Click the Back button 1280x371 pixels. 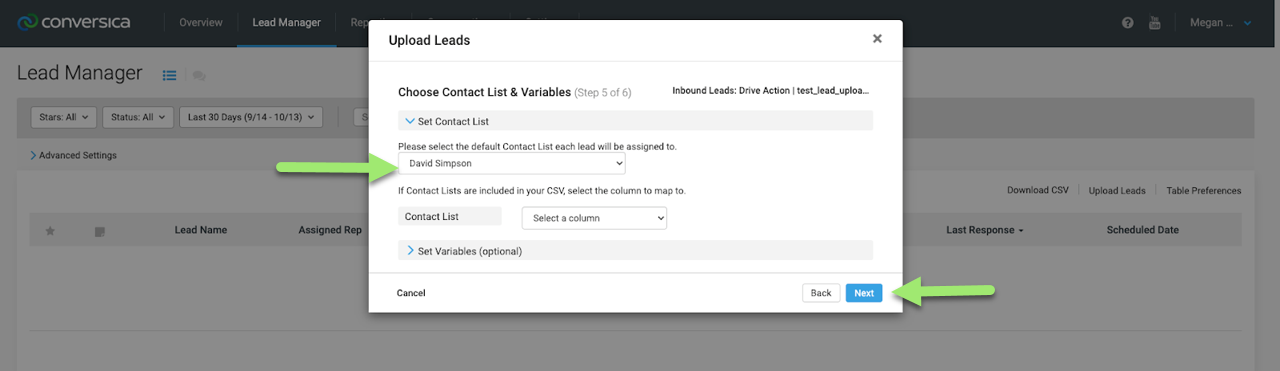(821, 293)
